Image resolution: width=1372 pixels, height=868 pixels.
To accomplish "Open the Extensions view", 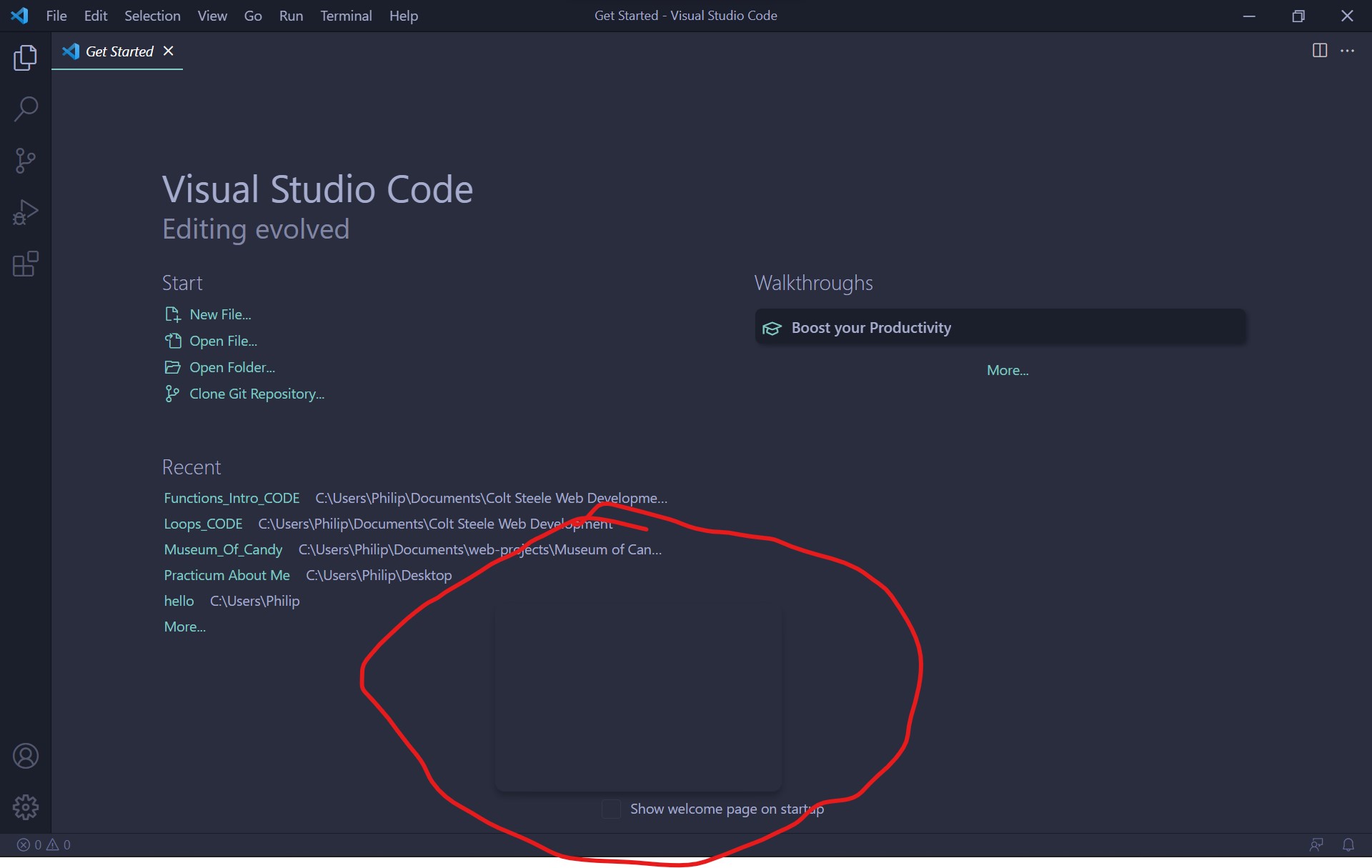I will (x=26, y=264).
